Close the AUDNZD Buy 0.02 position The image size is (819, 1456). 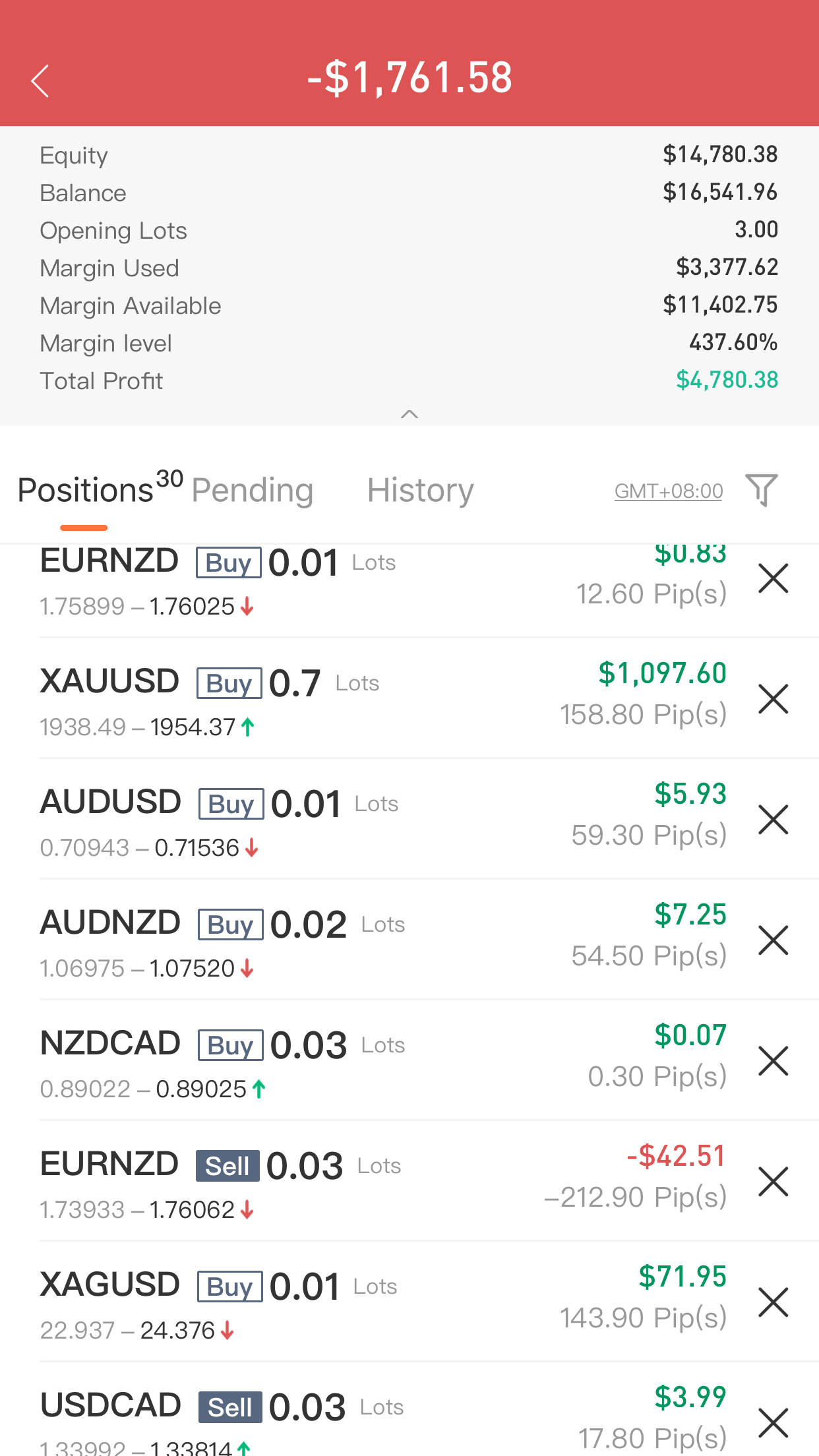pos(773,940)
